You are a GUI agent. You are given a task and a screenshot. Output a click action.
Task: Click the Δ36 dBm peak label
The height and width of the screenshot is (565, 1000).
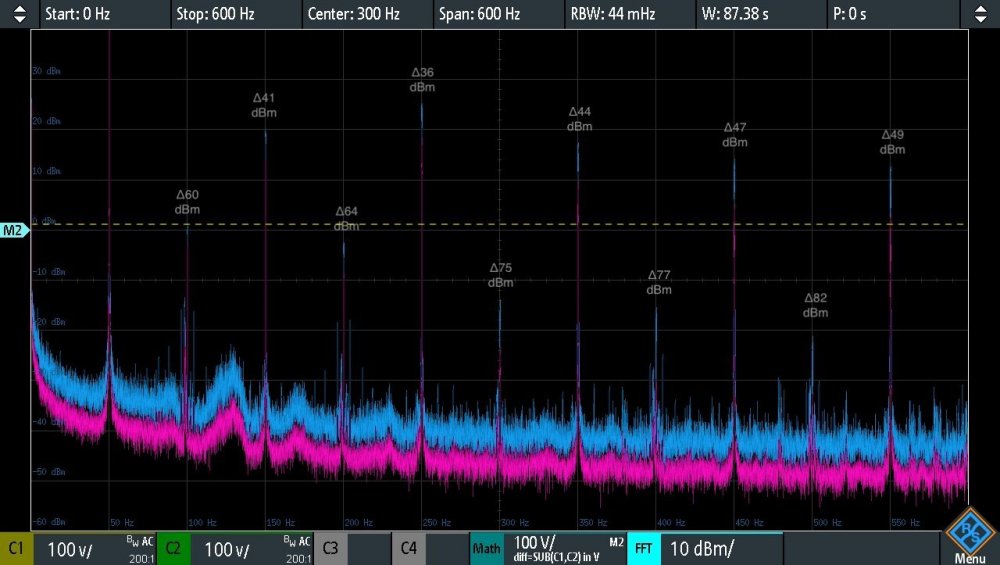point(422,80)
